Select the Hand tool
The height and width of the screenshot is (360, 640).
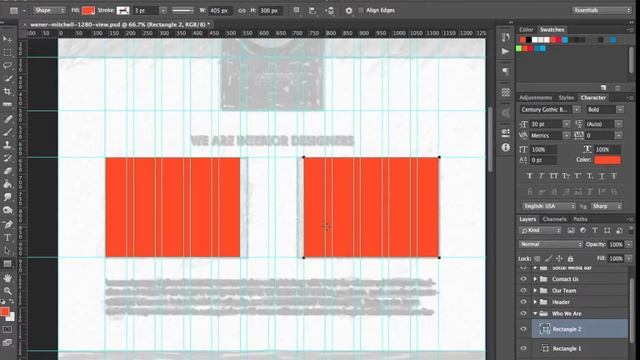7,278
